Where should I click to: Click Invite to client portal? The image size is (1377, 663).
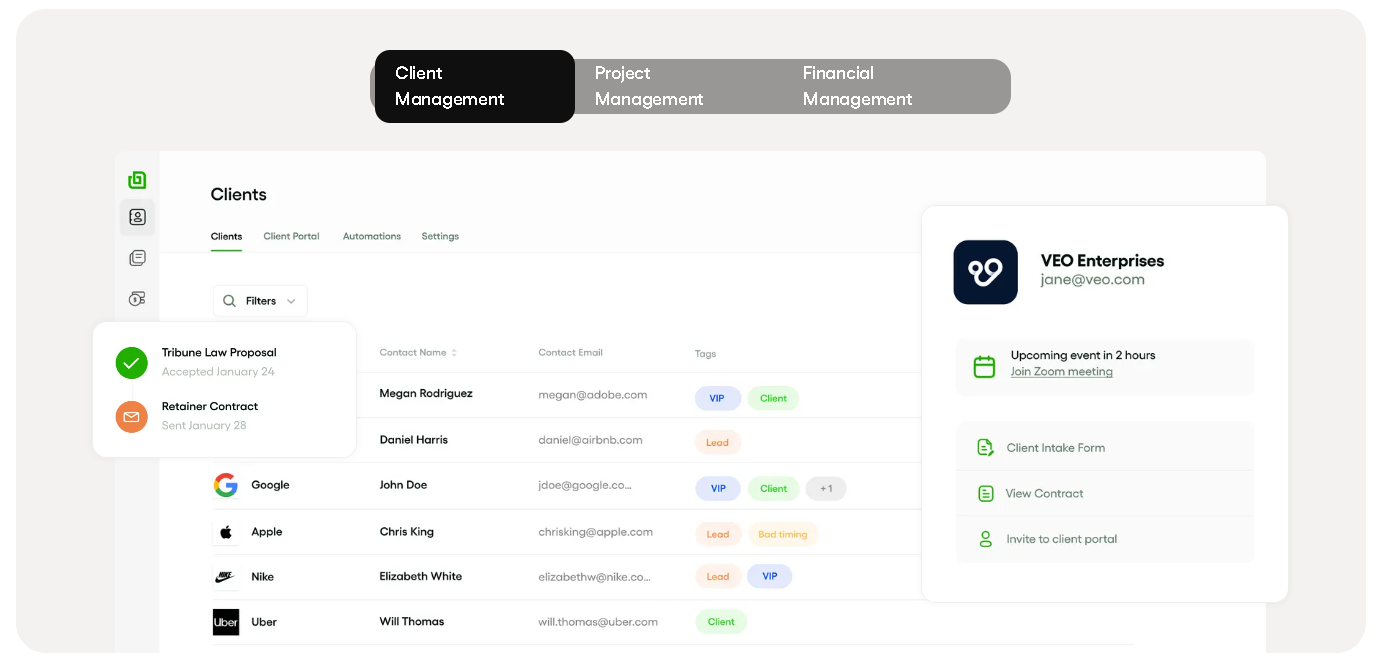pyautogui.click(x=1105, y=539)
